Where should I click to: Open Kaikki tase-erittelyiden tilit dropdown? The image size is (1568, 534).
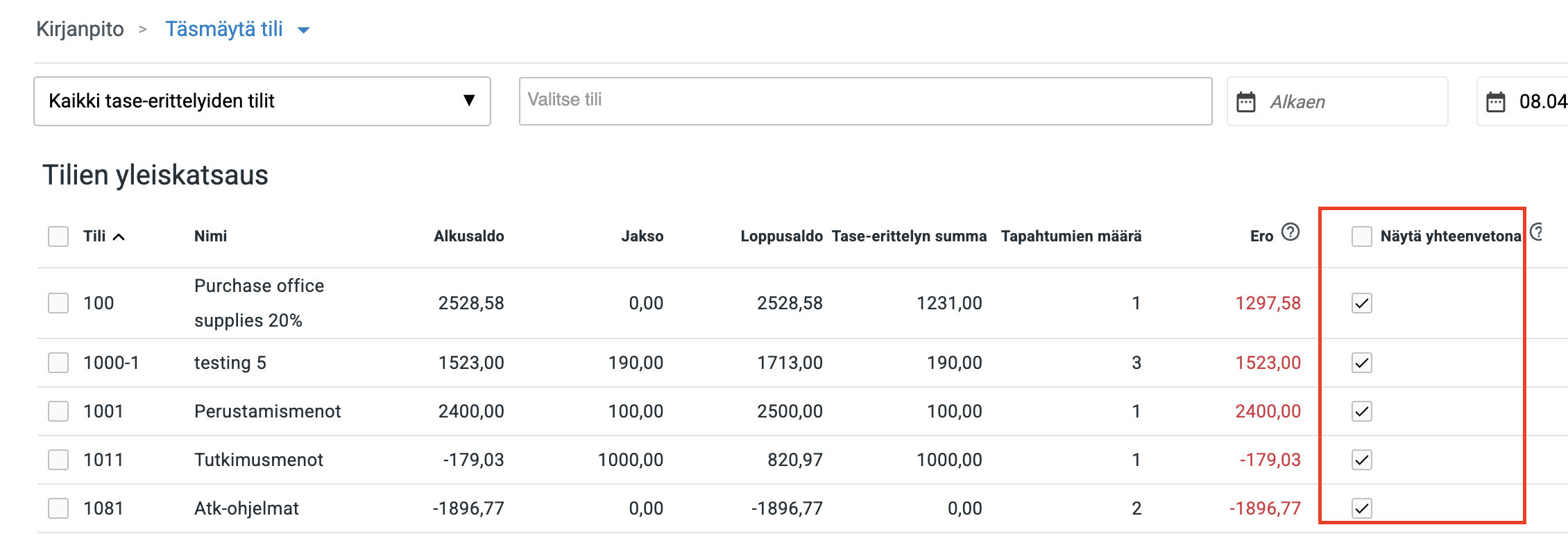coord(262,101)
